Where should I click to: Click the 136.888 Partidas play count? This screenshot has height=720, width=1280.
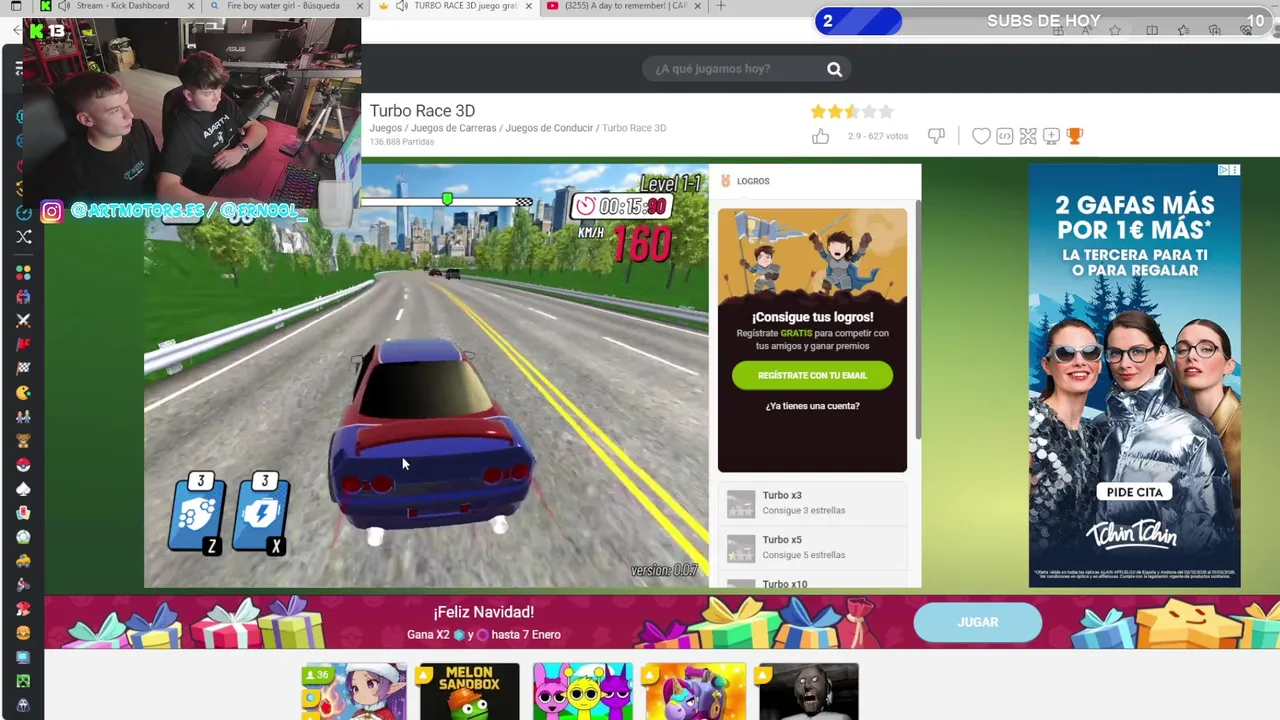point(402,142)
